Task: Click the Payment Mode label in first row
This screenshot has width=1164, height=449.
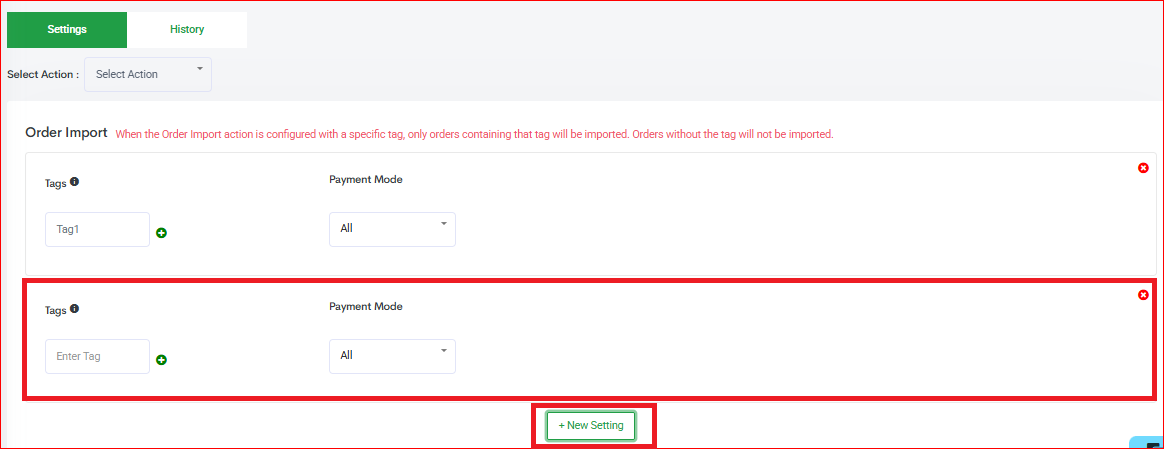Action: click(x=365, y=180)
